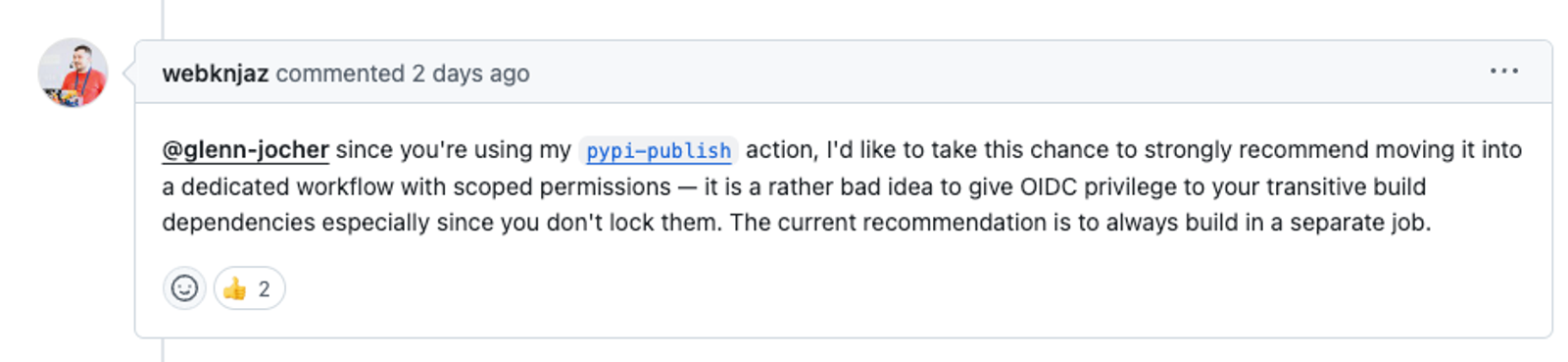Click the thumbs up emoji icon
Image resolution: width=1568 pixels, height=362 pixels.
point(234,288)
